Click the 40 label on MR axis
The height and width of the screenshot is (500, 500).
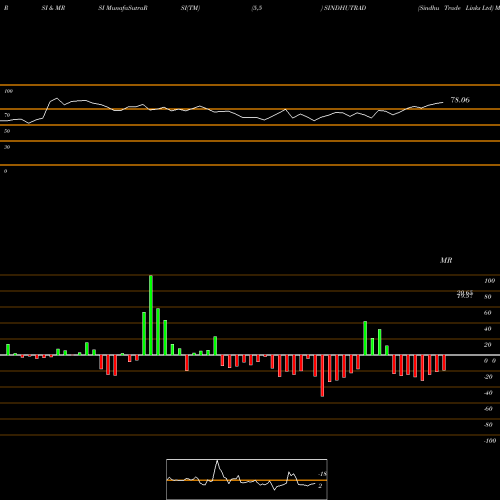pyautogui.click(x=488, y=329)
